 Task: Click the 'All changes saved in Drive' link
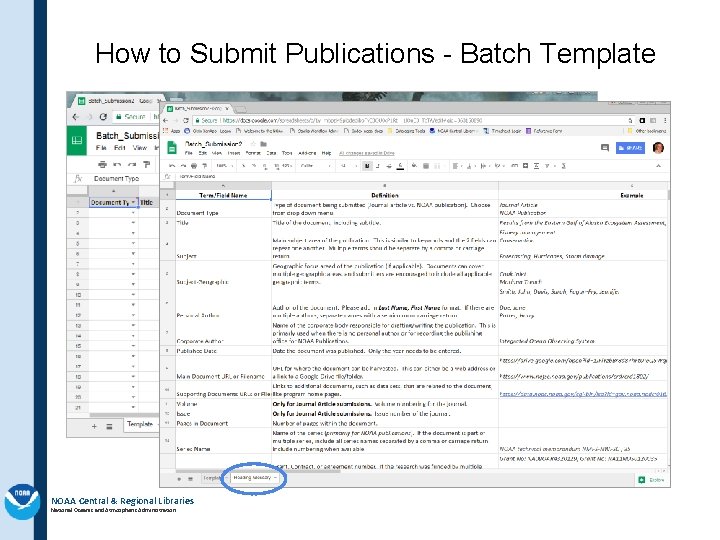click(x=366, y=153)
